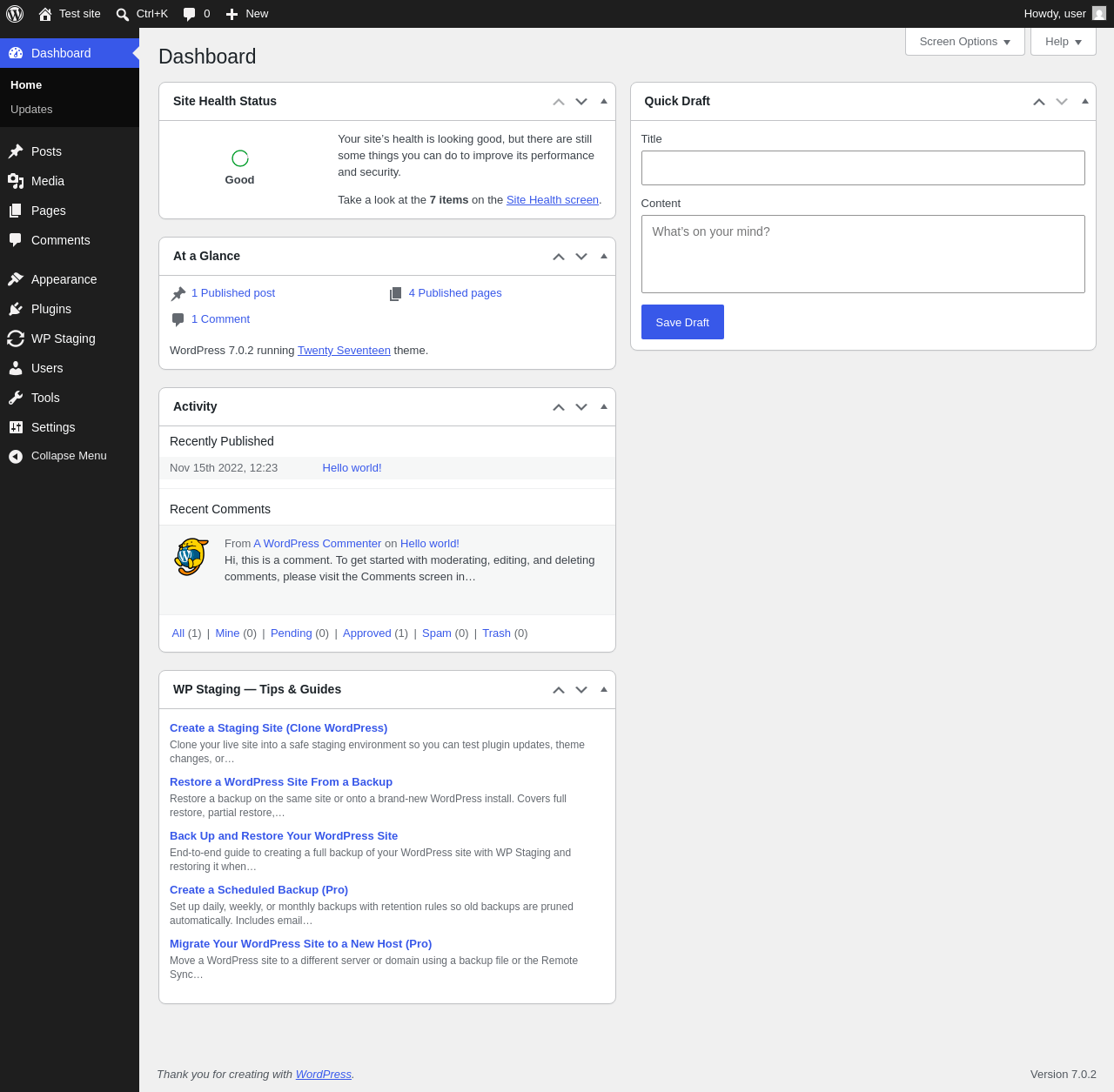The image size is (1114, 1092).
Task: Click the Quick Draft Title field
Action: click(863, 168)
